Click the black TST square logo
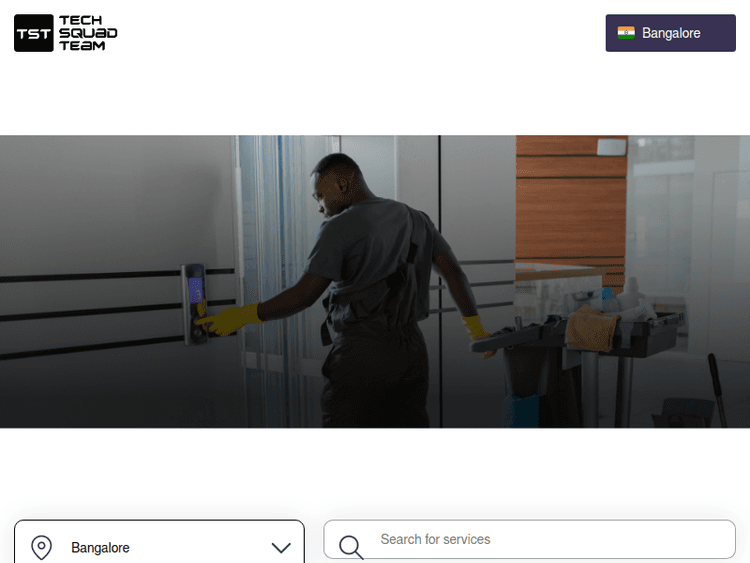The image size is (750, 563). pyautogui.click(x=33, y=33)
